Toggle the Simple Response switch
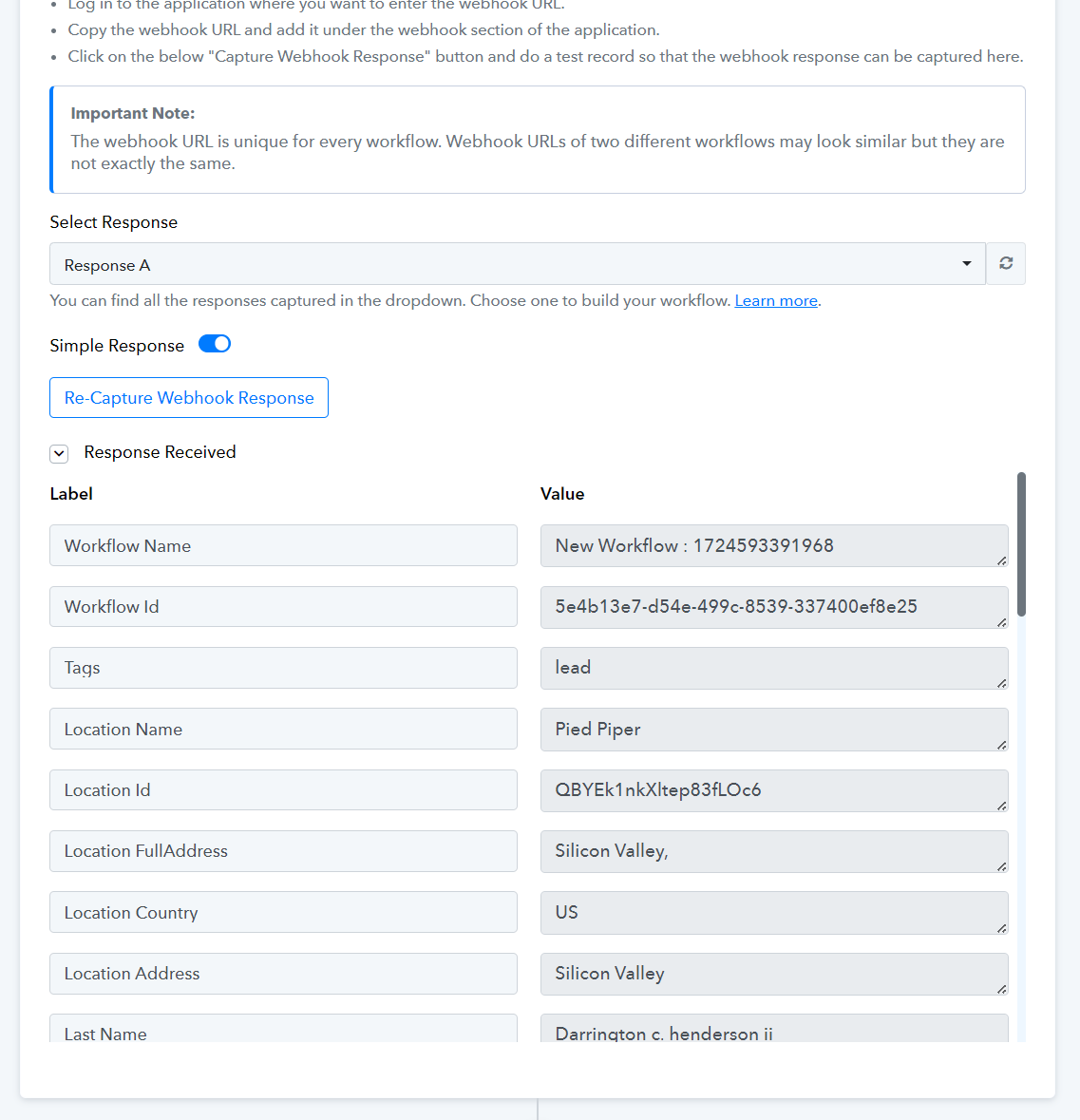The height and width of the screenshot is (1120, 1080). [215, 344]
